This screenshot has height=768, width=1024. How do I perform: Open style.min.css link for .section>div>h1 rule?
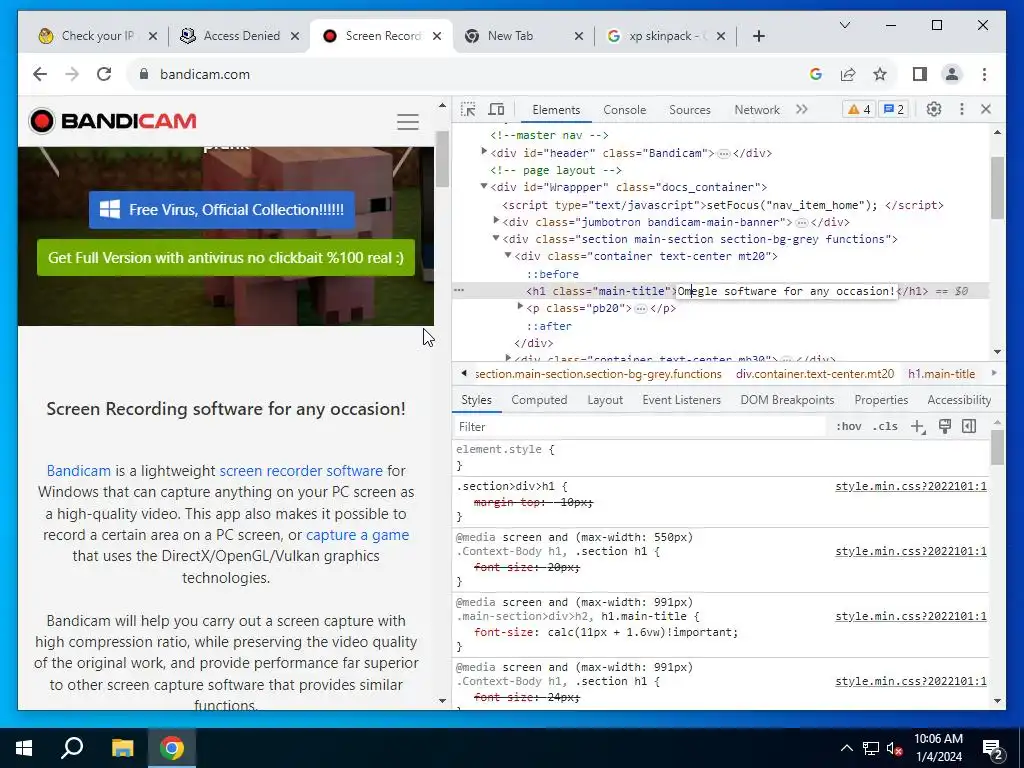coord(911,486)
